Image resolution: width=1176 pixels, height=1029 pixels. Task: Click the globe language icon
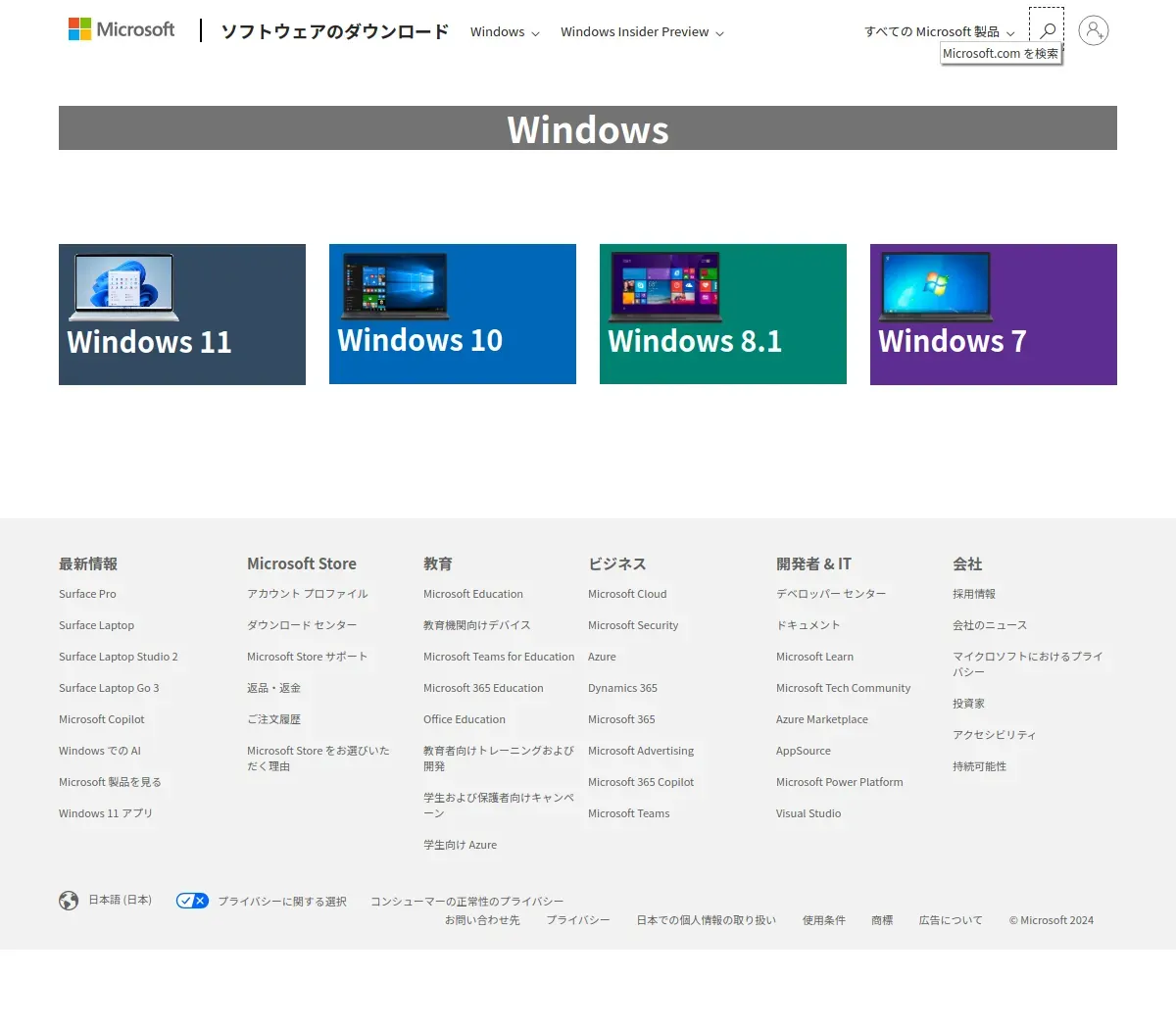[x=69, y=901]
